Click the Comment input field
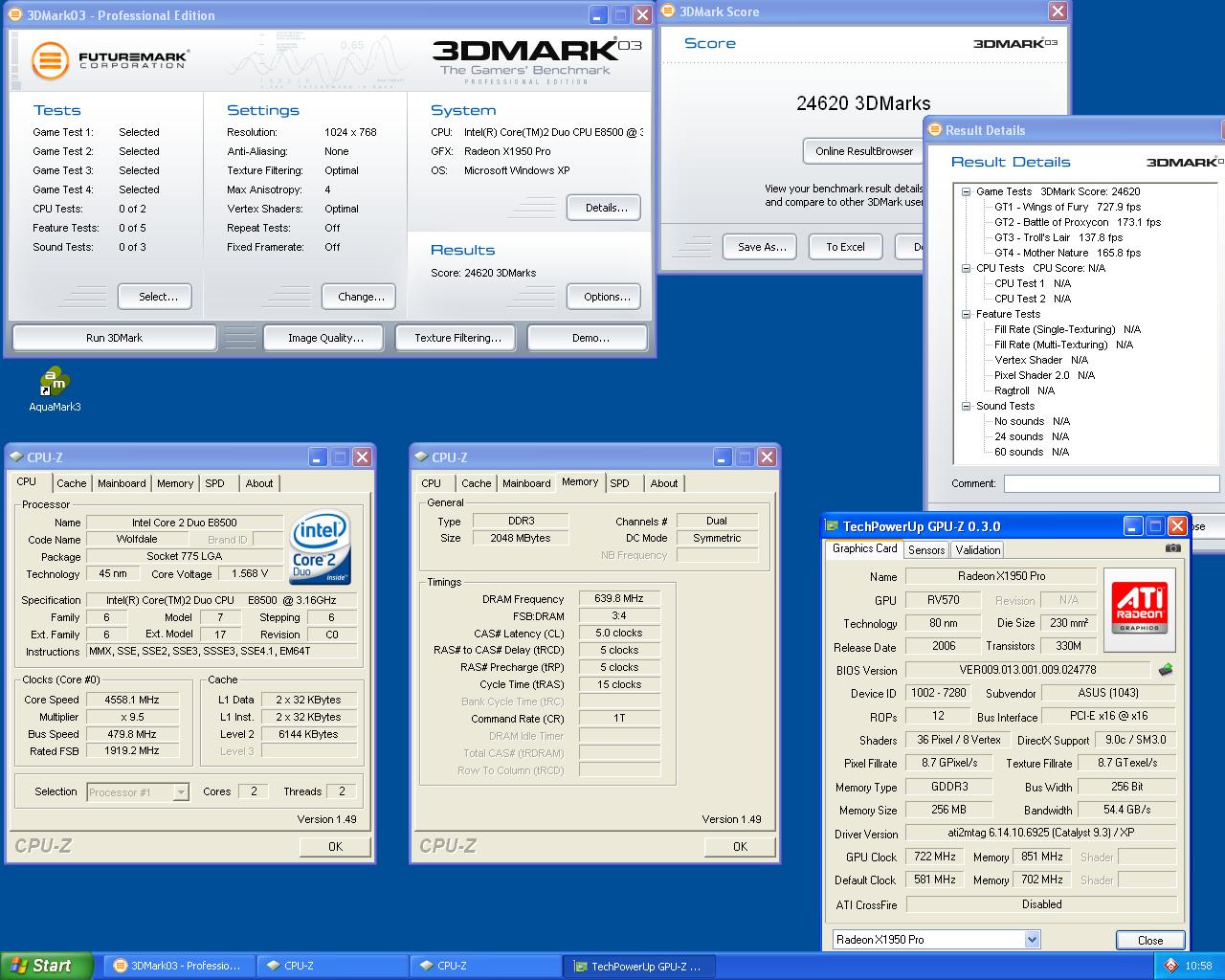The image size is (1225, 980). 1111,483
